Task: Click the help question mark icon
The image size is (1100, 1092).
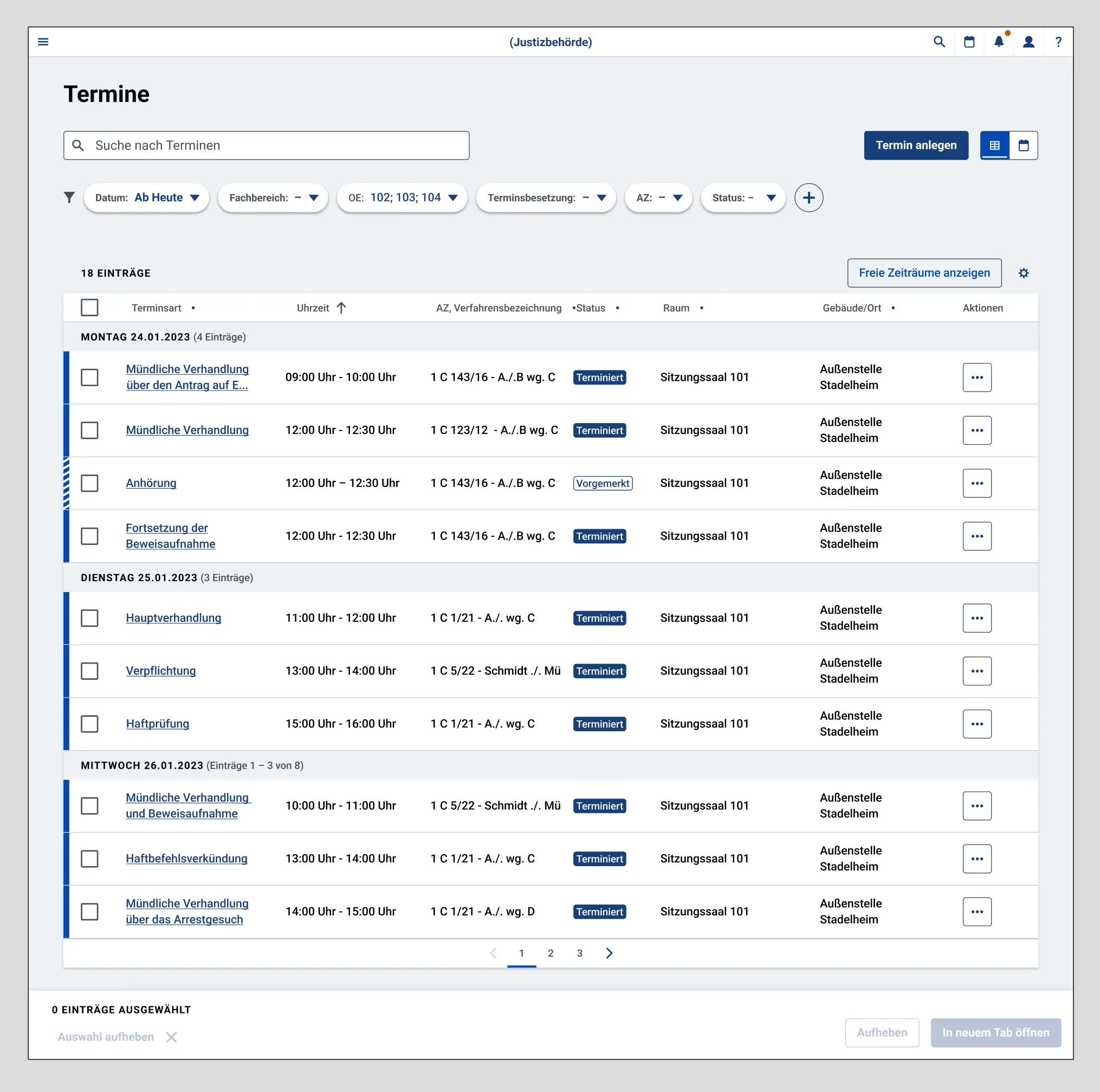Action: pyautogui.click(x=1058, y=42)
